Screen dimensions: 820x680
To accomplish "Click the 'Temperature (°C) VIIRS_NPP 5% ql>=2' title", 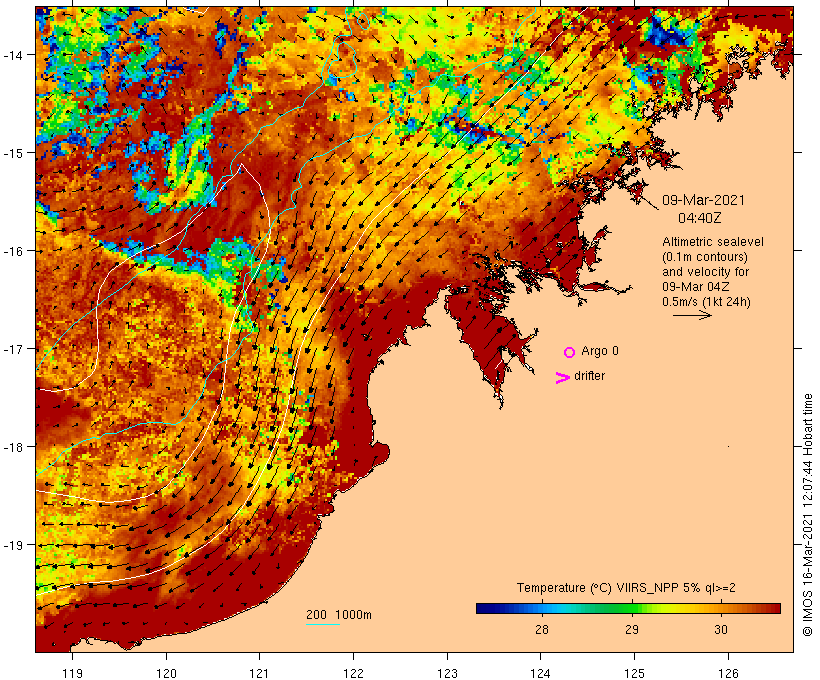I will point(626,587).
